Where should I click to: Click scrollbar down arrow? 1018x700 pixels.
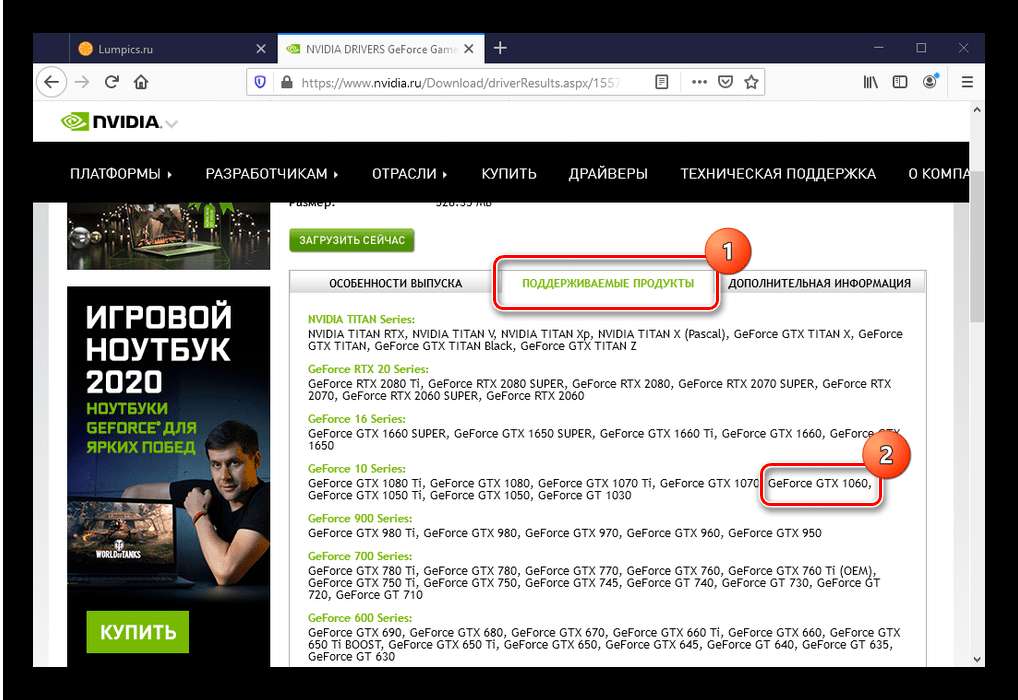point(976,660)
